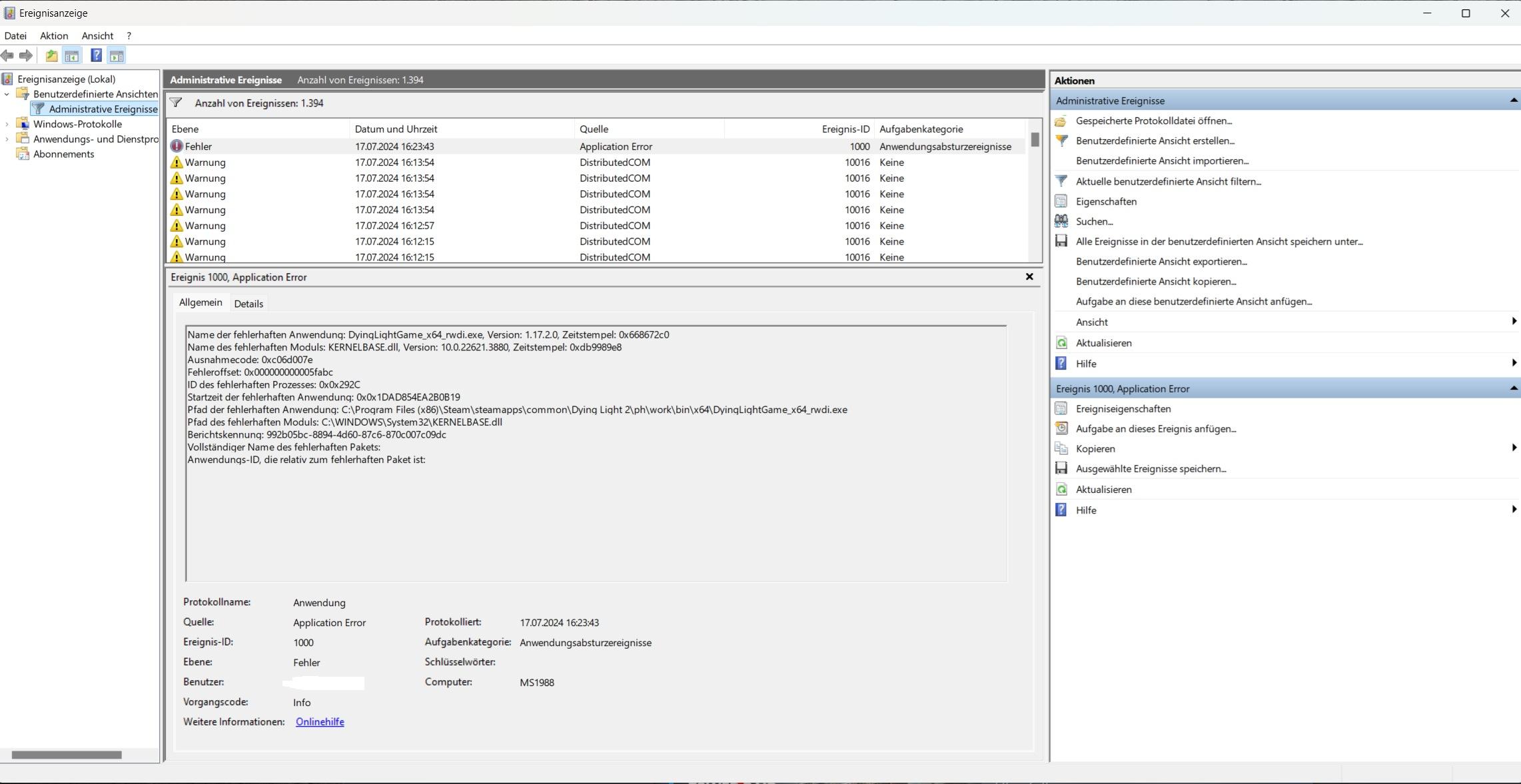Open the upper Hilfe submenu arrow
The image size is (1521, 784).
click(x=1514, y=363)
